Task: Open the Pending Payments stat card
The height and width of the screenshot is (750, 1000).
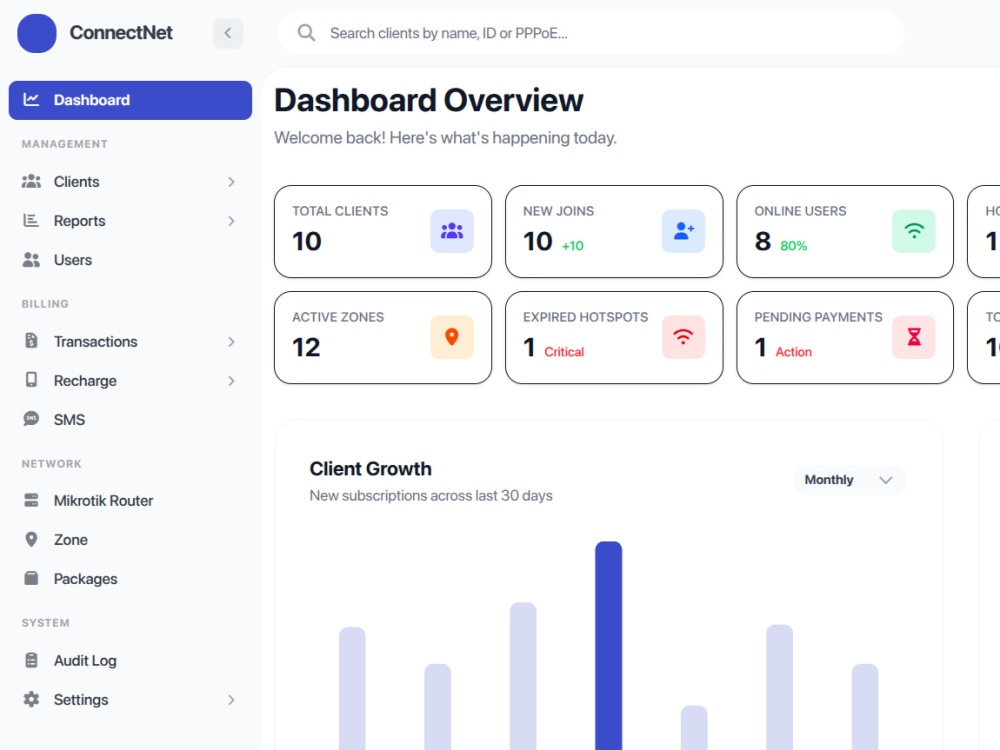Action: coord(845,337)
